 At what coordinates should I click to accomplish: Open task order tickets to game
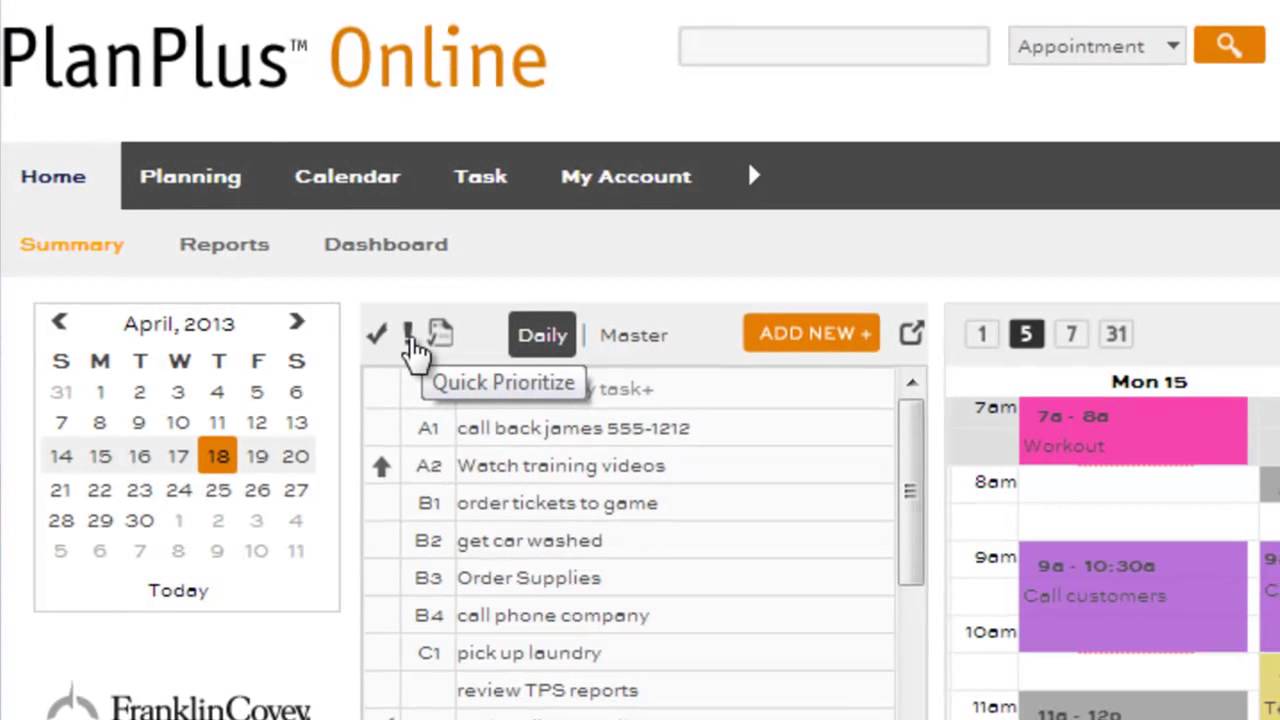pyautogui.click(x=557, y=503)
